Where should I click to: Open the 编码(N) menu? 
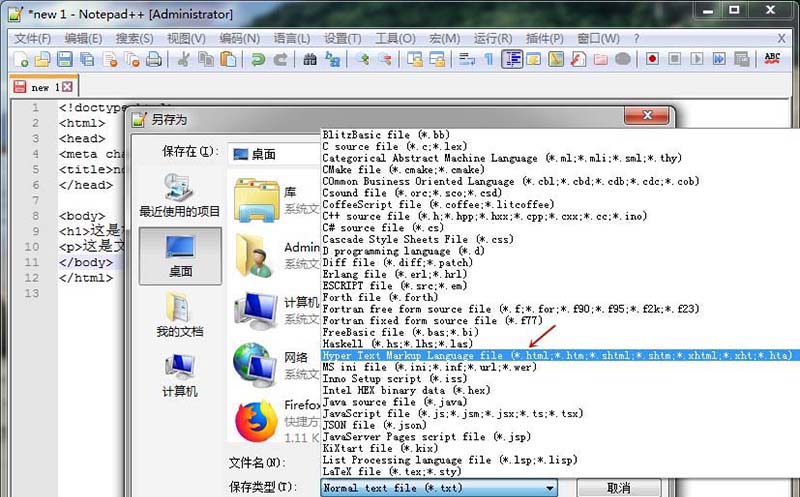(x=239, y=38)
